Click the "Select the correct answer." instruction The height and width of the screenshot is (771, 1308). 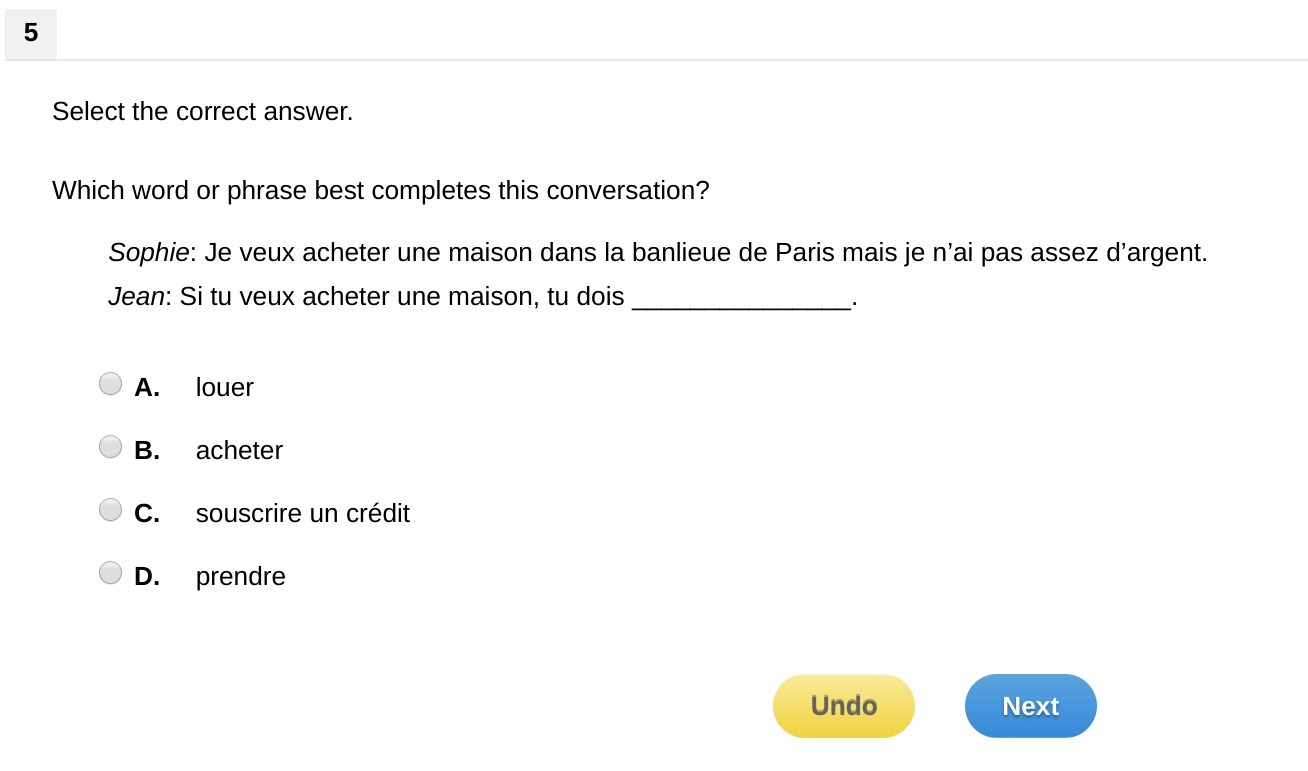point(202,112)
